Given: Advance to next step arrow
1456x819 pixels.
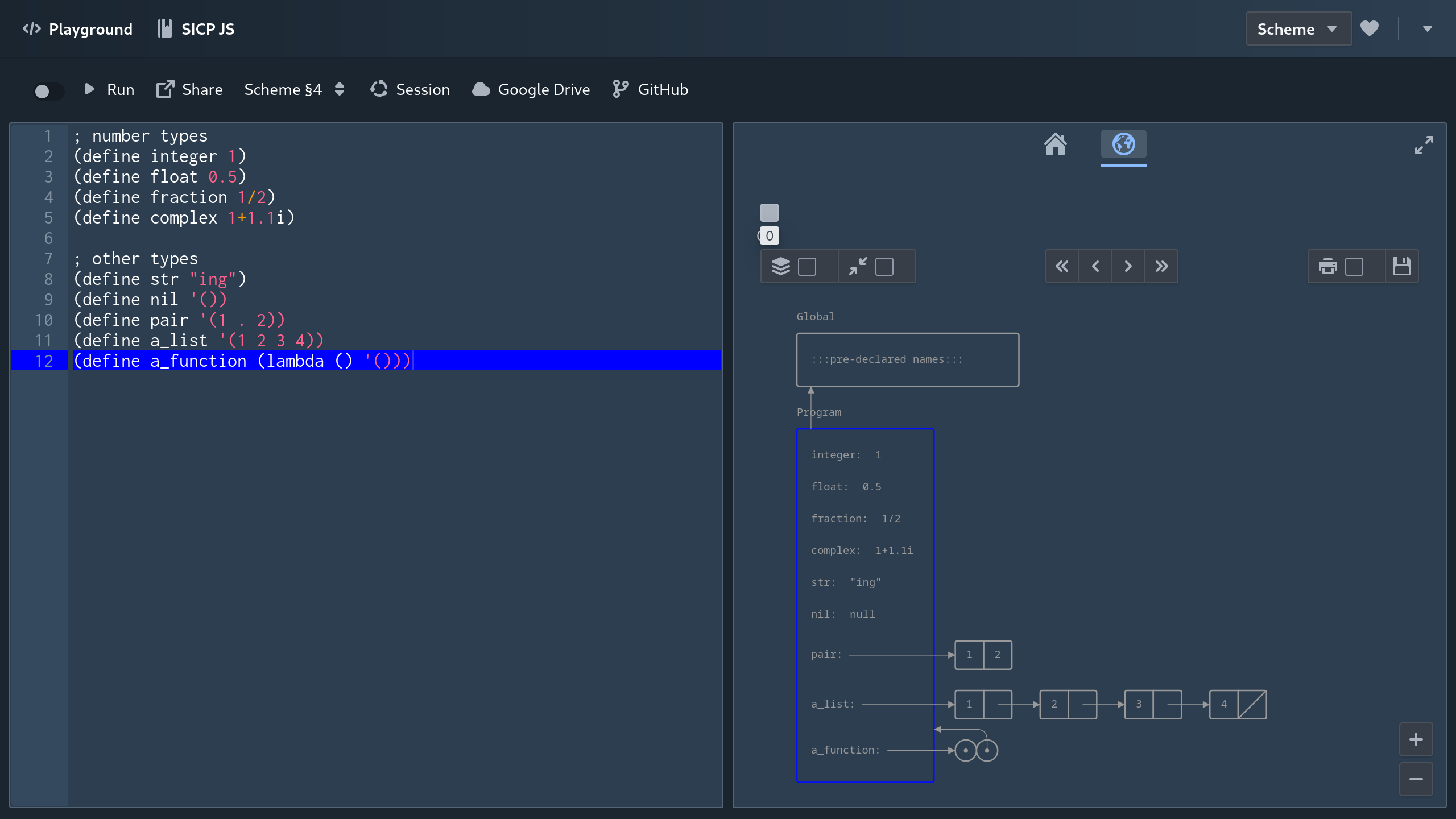Looking at the screenshot, I should (1128, 266).
